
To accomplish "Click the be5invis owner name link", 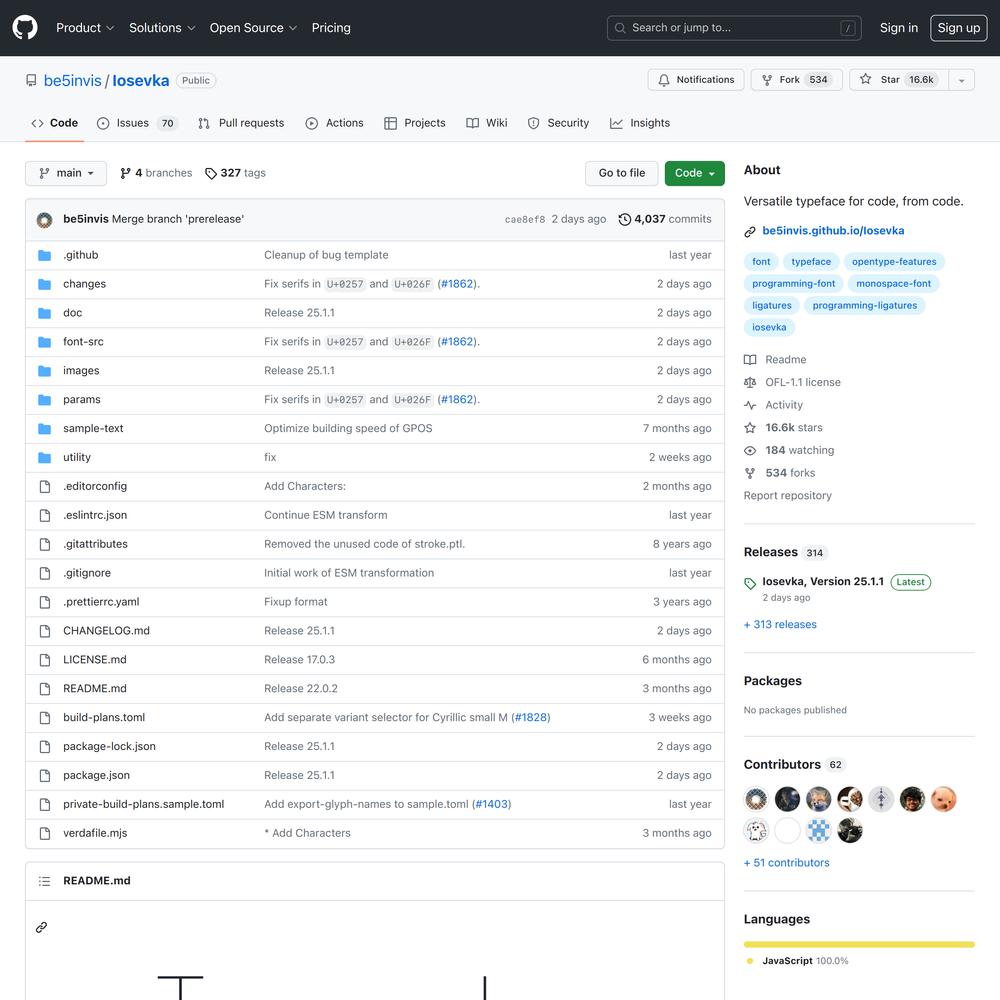I will pyautogui.click(x=73, y=81).
